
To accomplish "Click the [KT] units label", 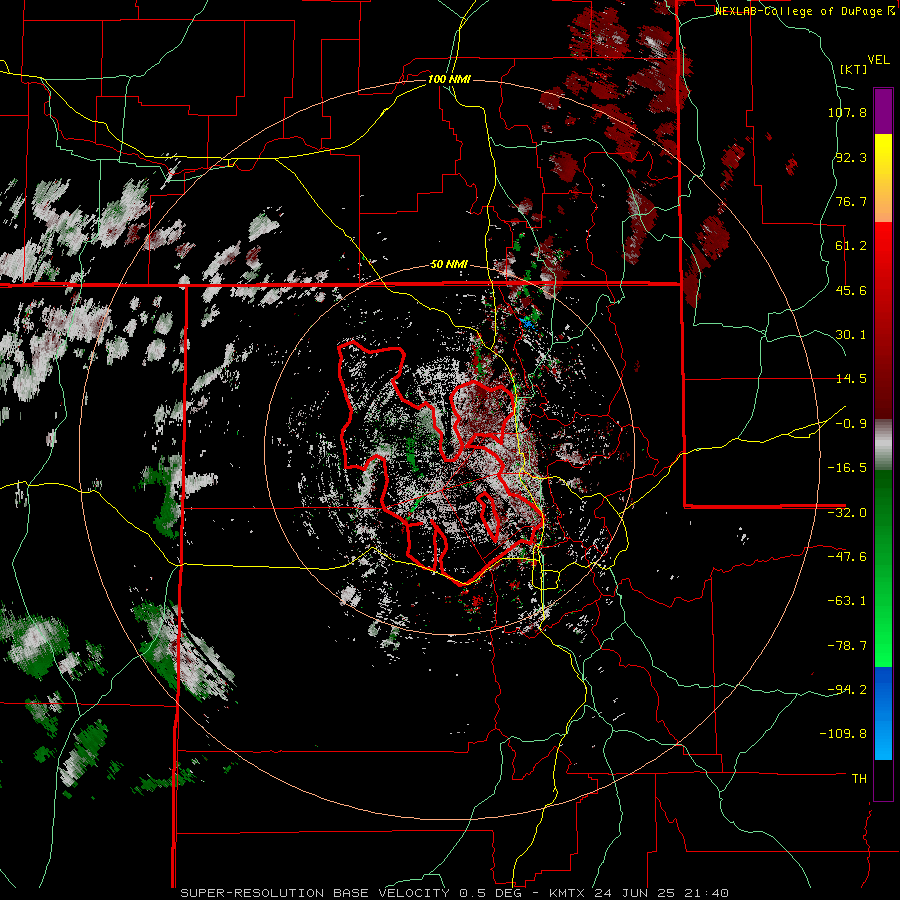I will pyautogui.click(x=854, y=69).
